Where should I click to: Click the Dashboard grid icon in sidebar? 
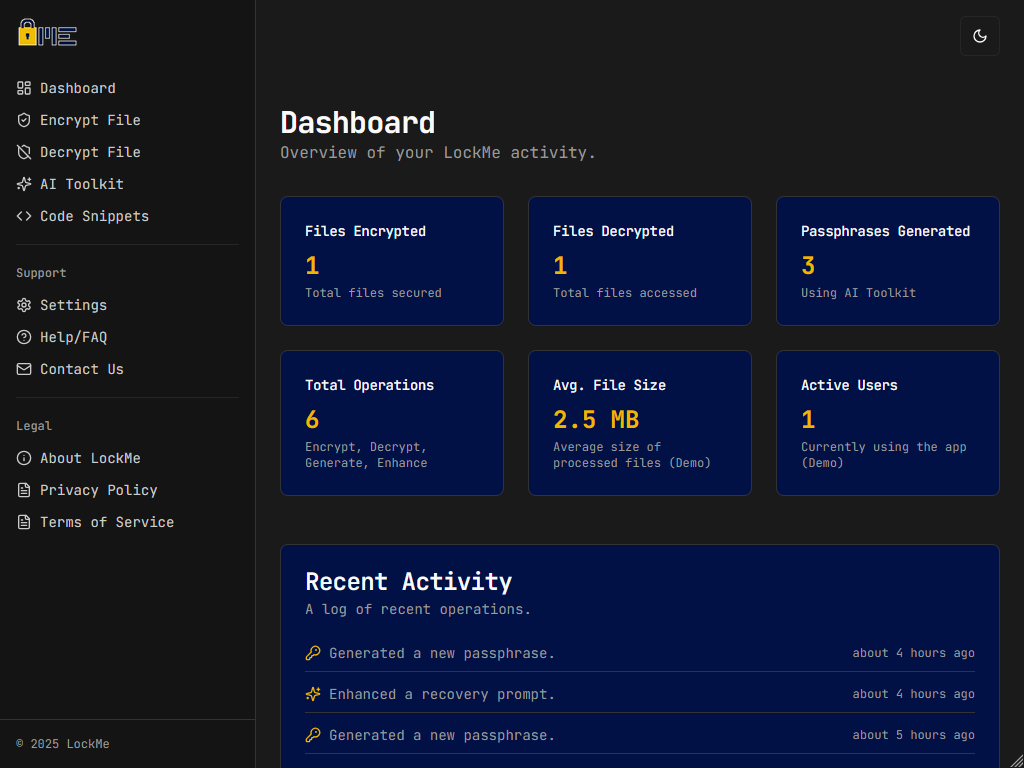(x=24, y=88)
